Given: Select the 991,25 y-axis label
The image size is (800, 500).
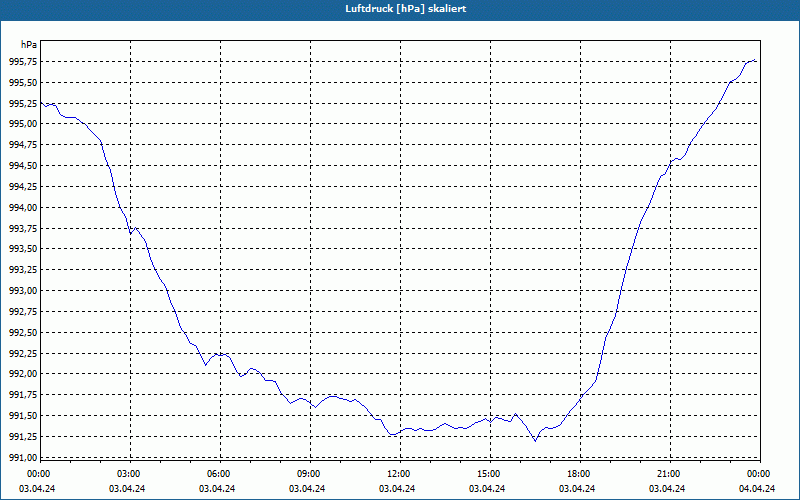Looking at the screenshot, I should pos(23,437).
